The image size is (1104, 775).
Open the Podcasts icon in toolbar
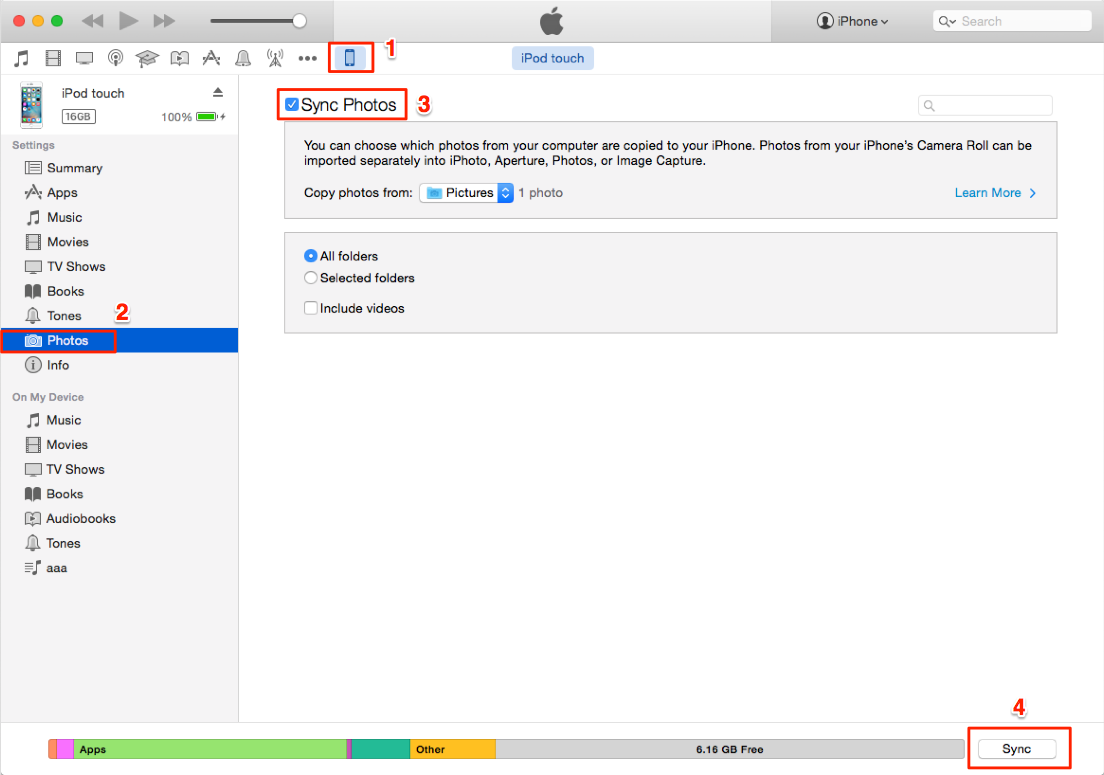pos(115,58)
